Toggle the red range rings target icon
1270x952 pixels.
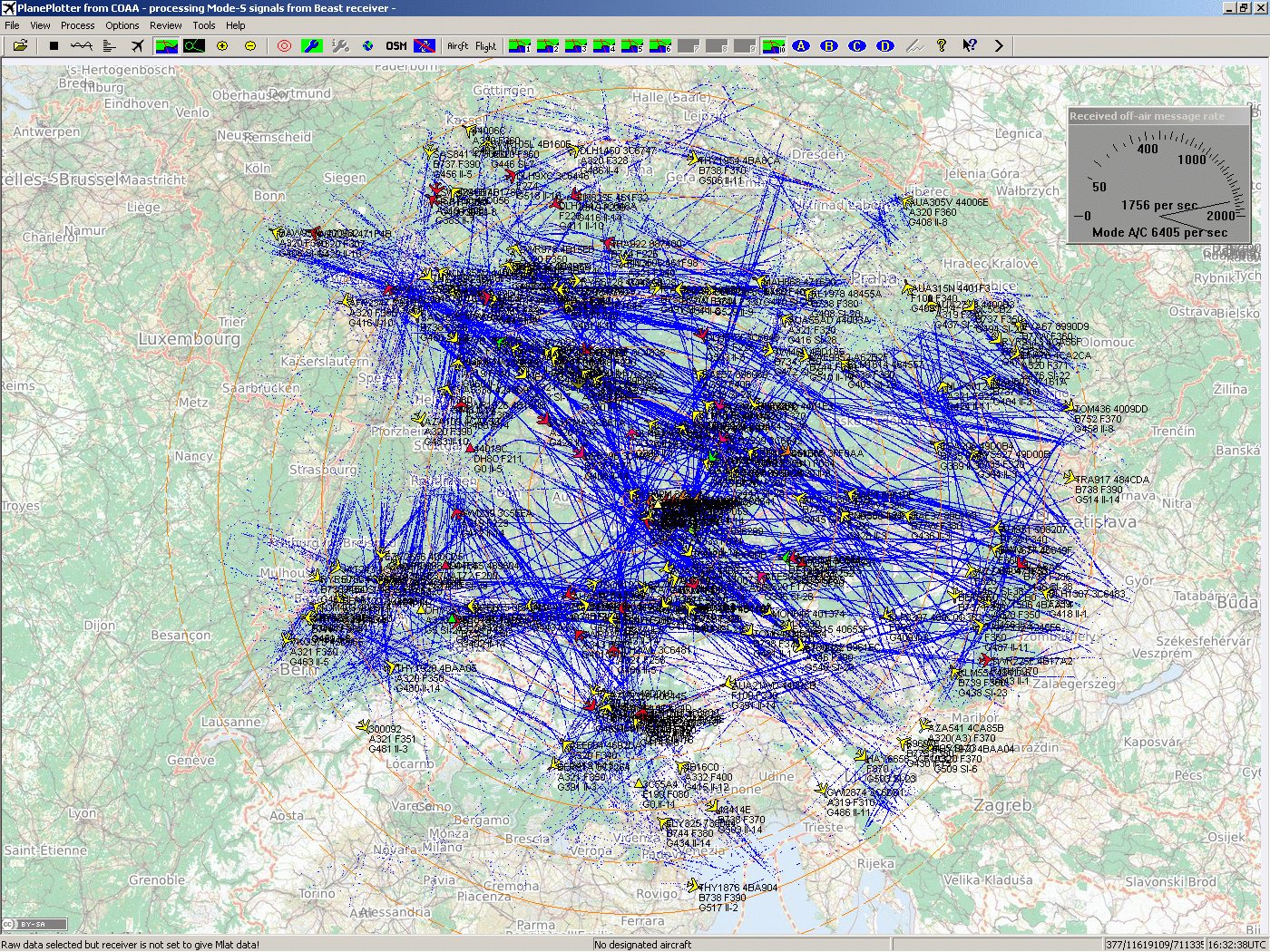click(x=285, y=45)
